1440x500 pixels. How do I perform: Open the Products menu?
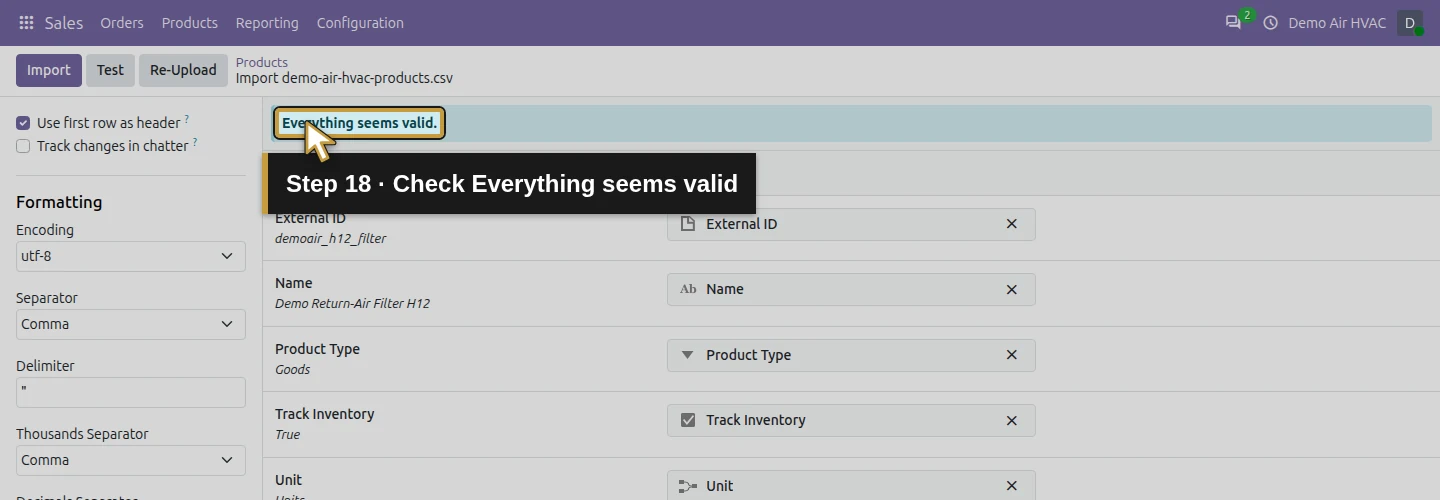189,22
